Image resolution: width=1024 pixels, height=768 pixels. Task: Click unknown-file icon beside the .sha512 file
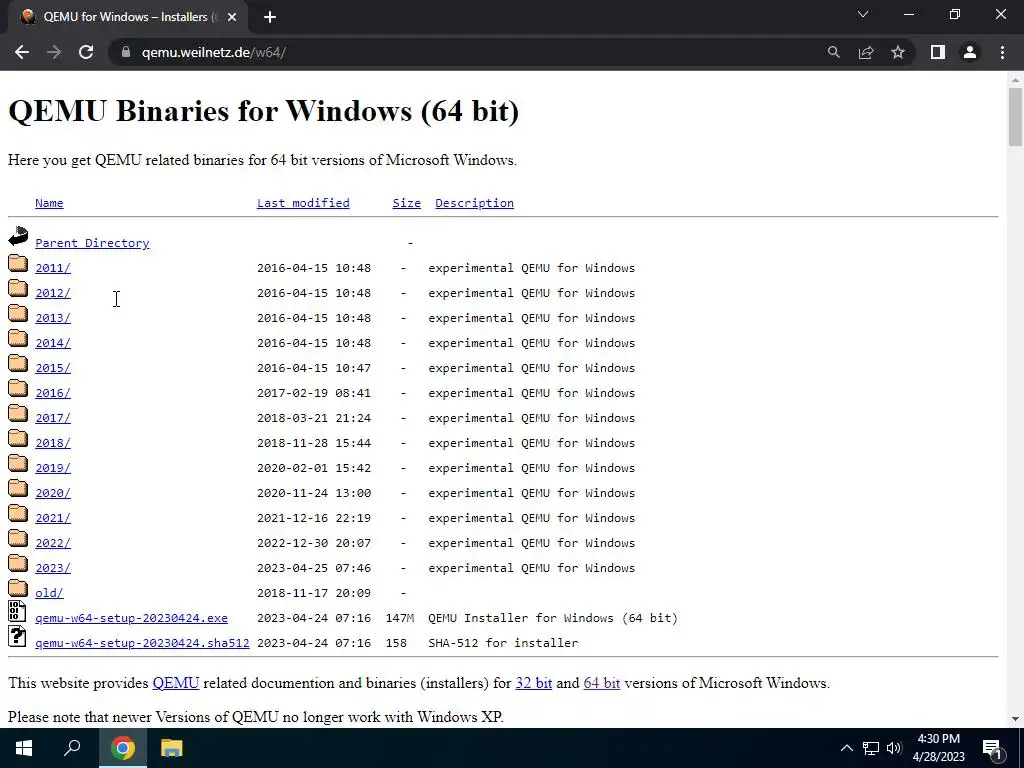click(x=17, y=636)
